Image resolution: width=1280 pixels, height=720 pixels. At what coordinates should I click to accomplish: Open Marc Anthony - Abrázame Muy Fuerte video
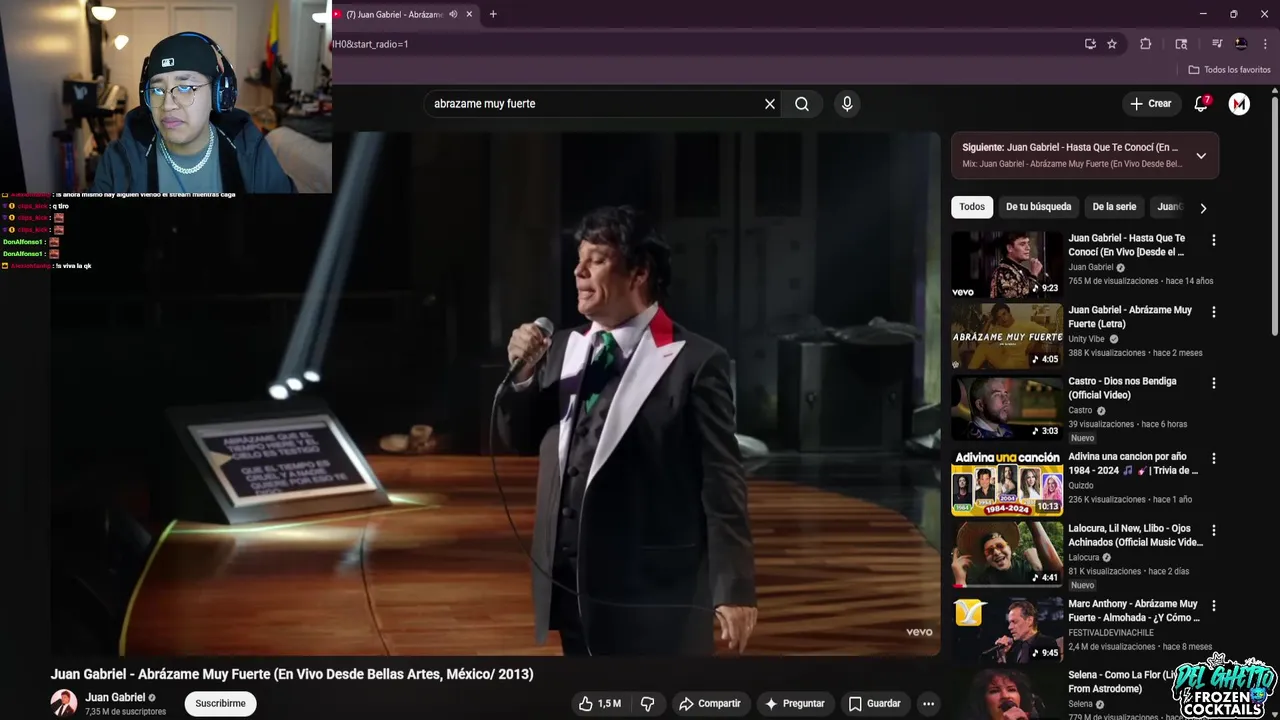point(1007,630)
